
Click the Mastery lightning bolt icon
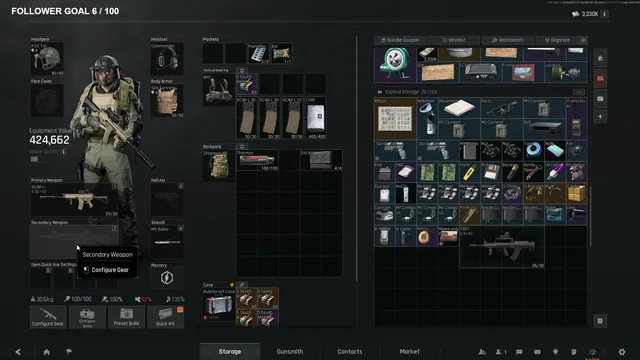pyautogui.click(x=167, y=278)
